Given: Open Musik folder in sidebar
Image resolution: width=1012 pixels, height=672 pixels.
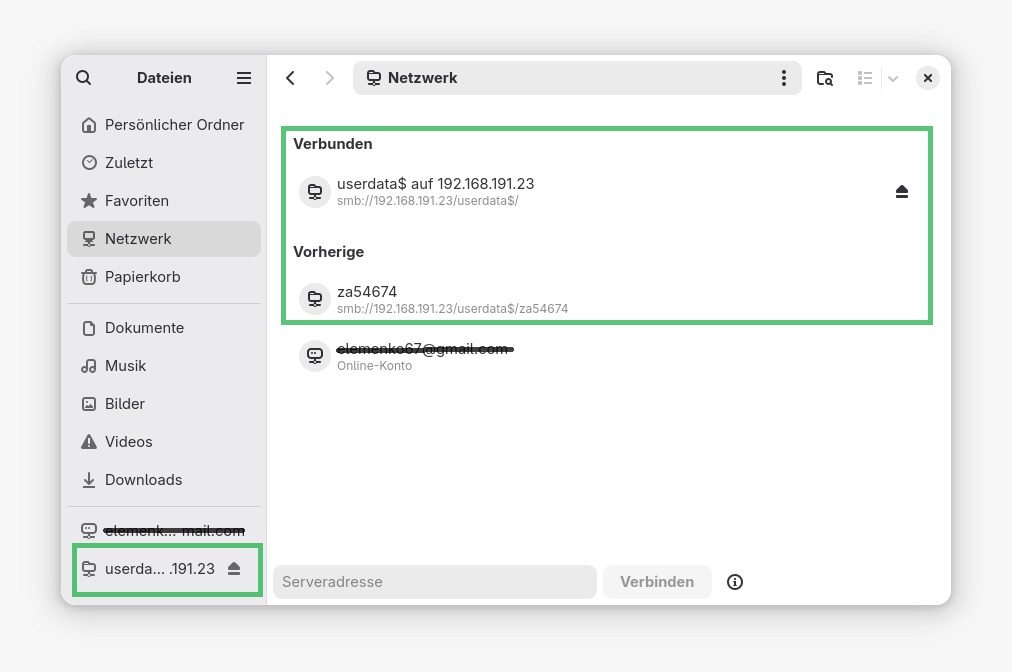Looking at the screenshot, I should tap(164, 366).
